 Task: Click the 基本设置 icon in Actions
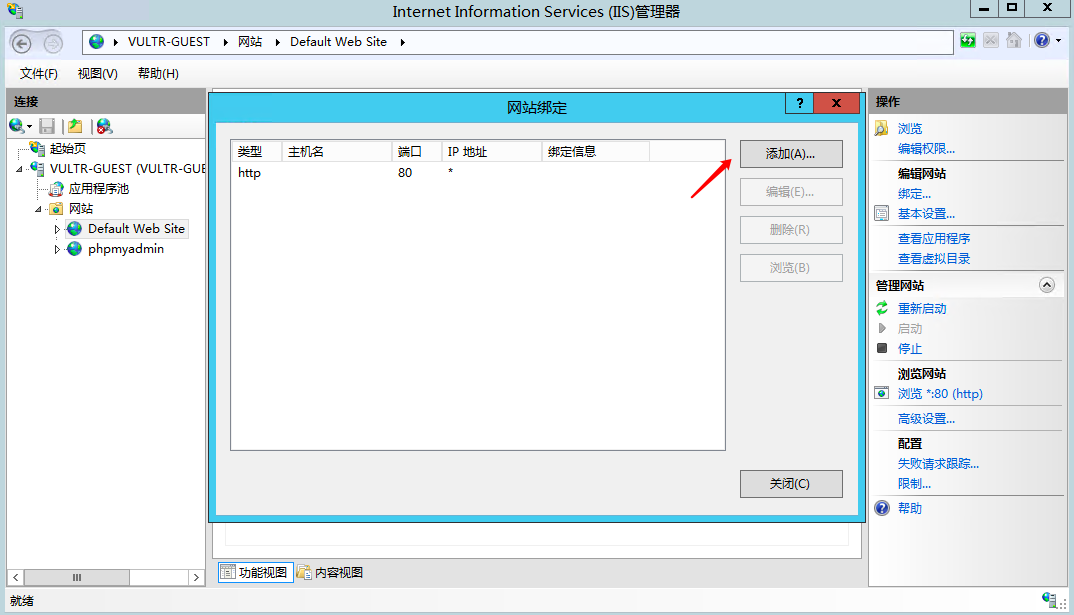[x=882, y=213]
